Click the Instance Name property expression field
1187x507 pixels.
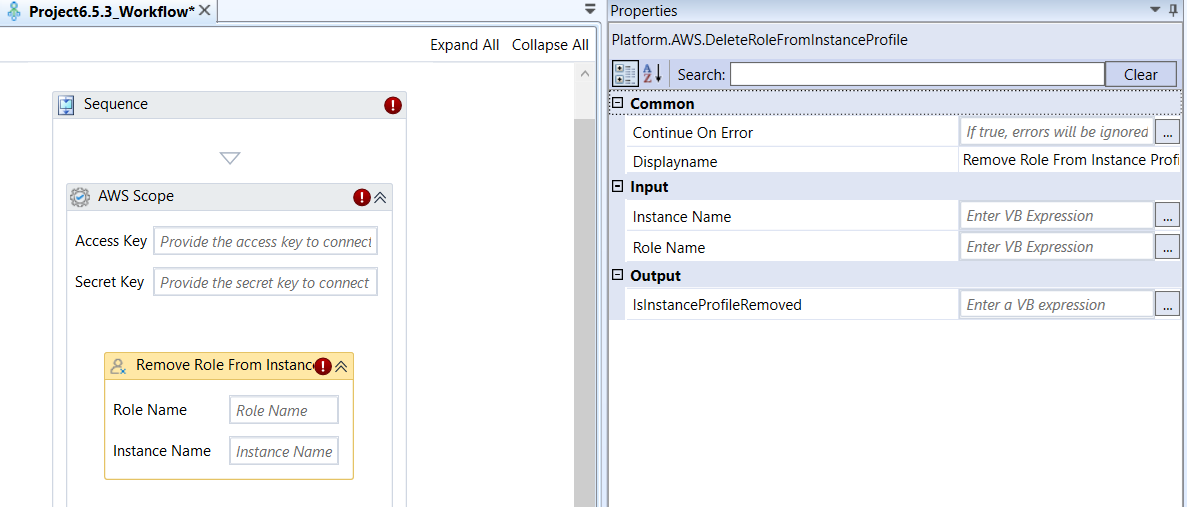1057,216
